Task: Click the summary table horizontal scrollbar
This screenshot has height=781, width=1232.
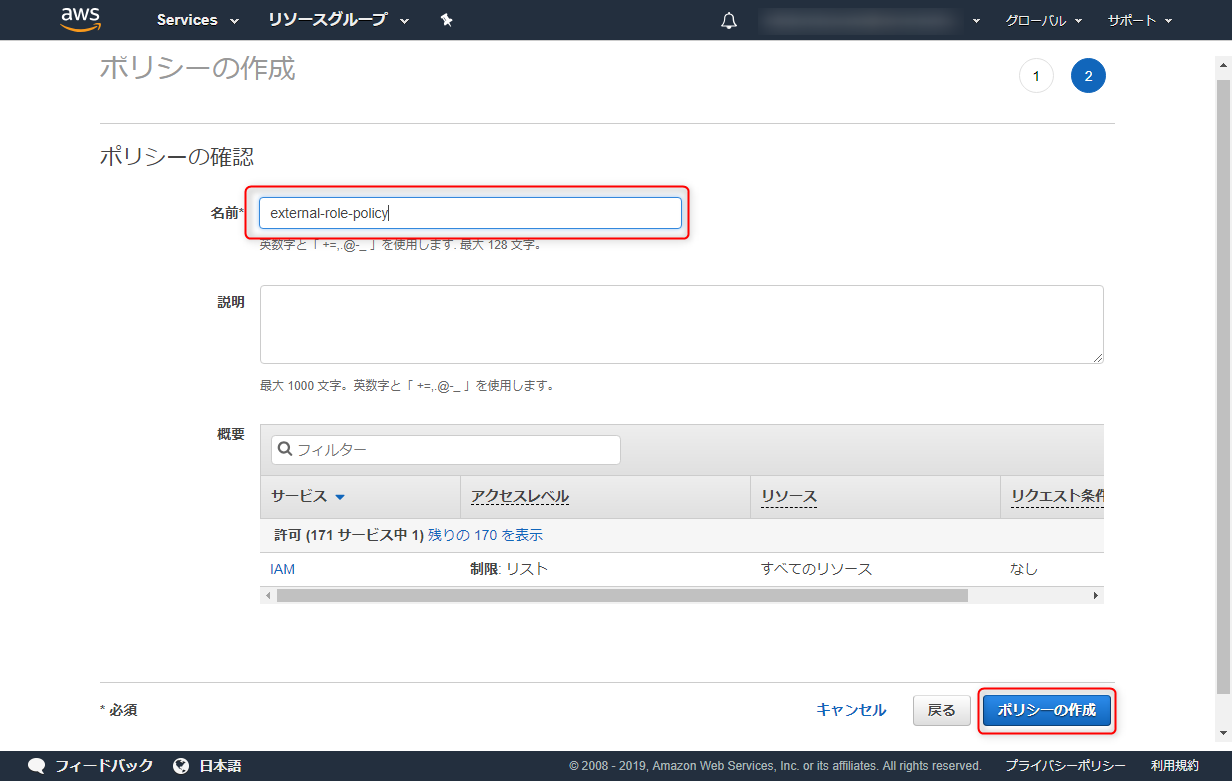Action: (622, 595)
